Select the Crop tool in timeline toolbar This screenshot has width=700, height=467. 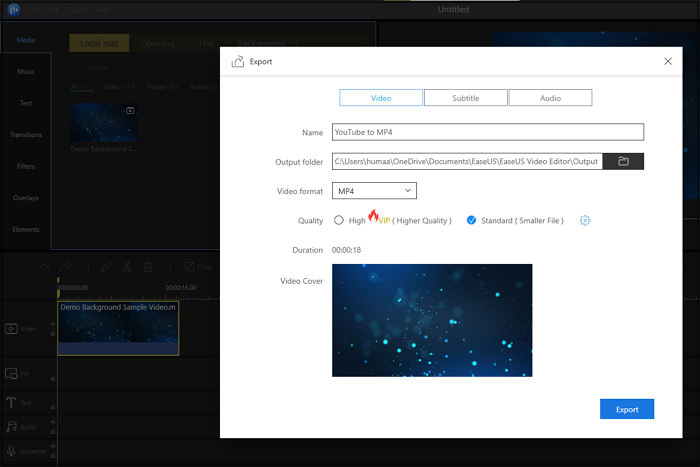(x=196, y=267)
